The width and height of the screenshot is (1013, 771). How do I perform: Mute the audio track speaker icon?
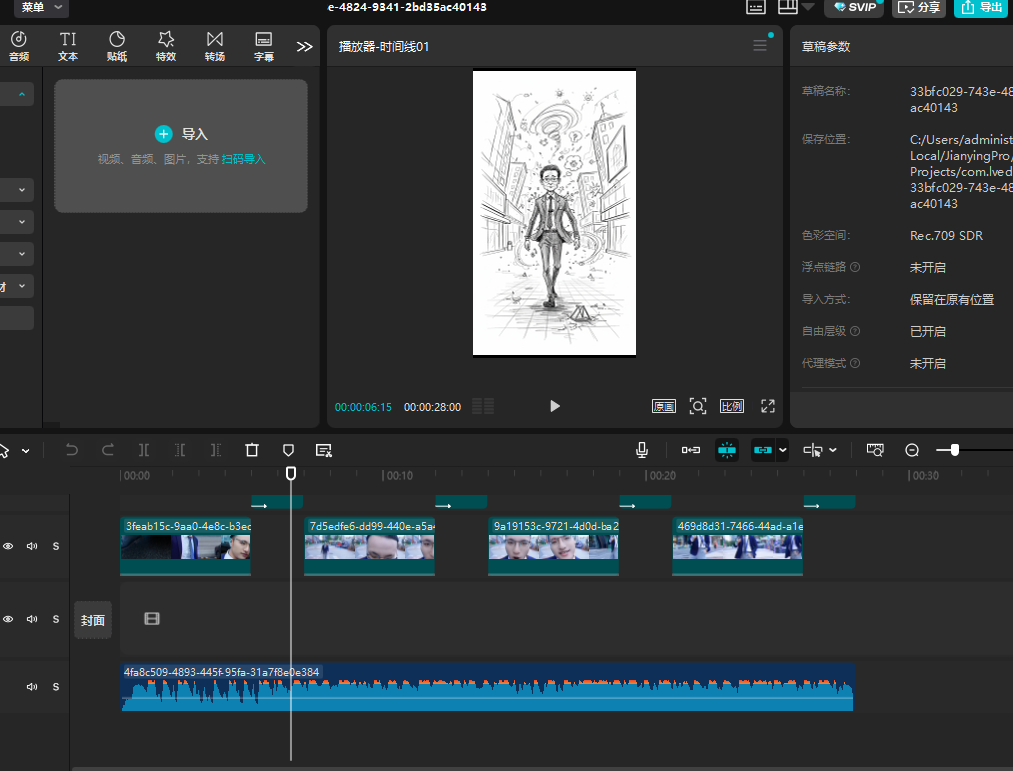click(32, 687)
